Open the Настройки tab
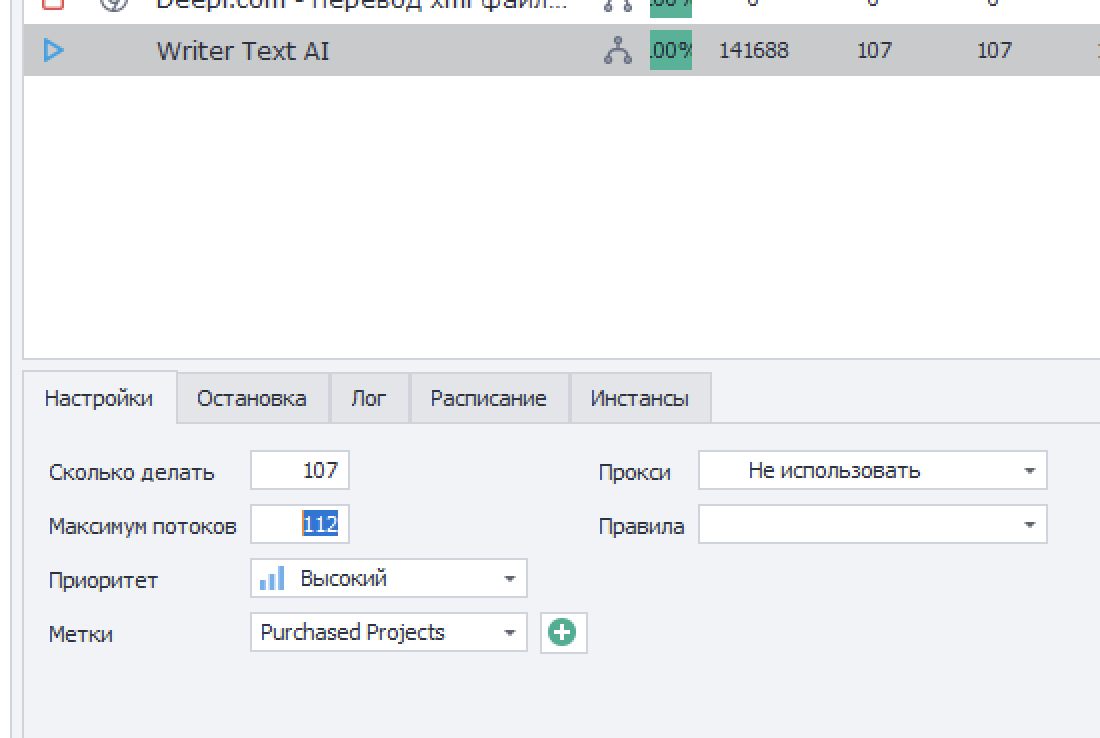Viewport: 1100px width, 738px height. [x=99, y=398]
